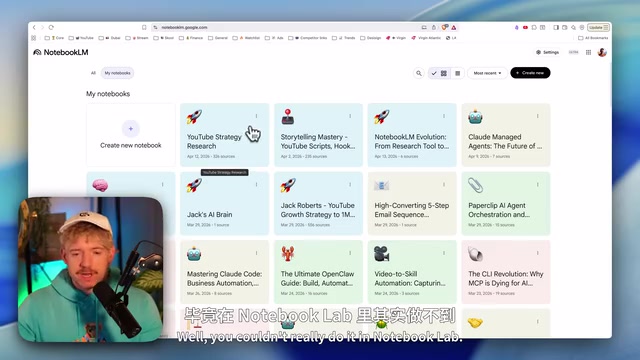Open options menu for Ultimate OpenClaw Guide

click(350, 253)
